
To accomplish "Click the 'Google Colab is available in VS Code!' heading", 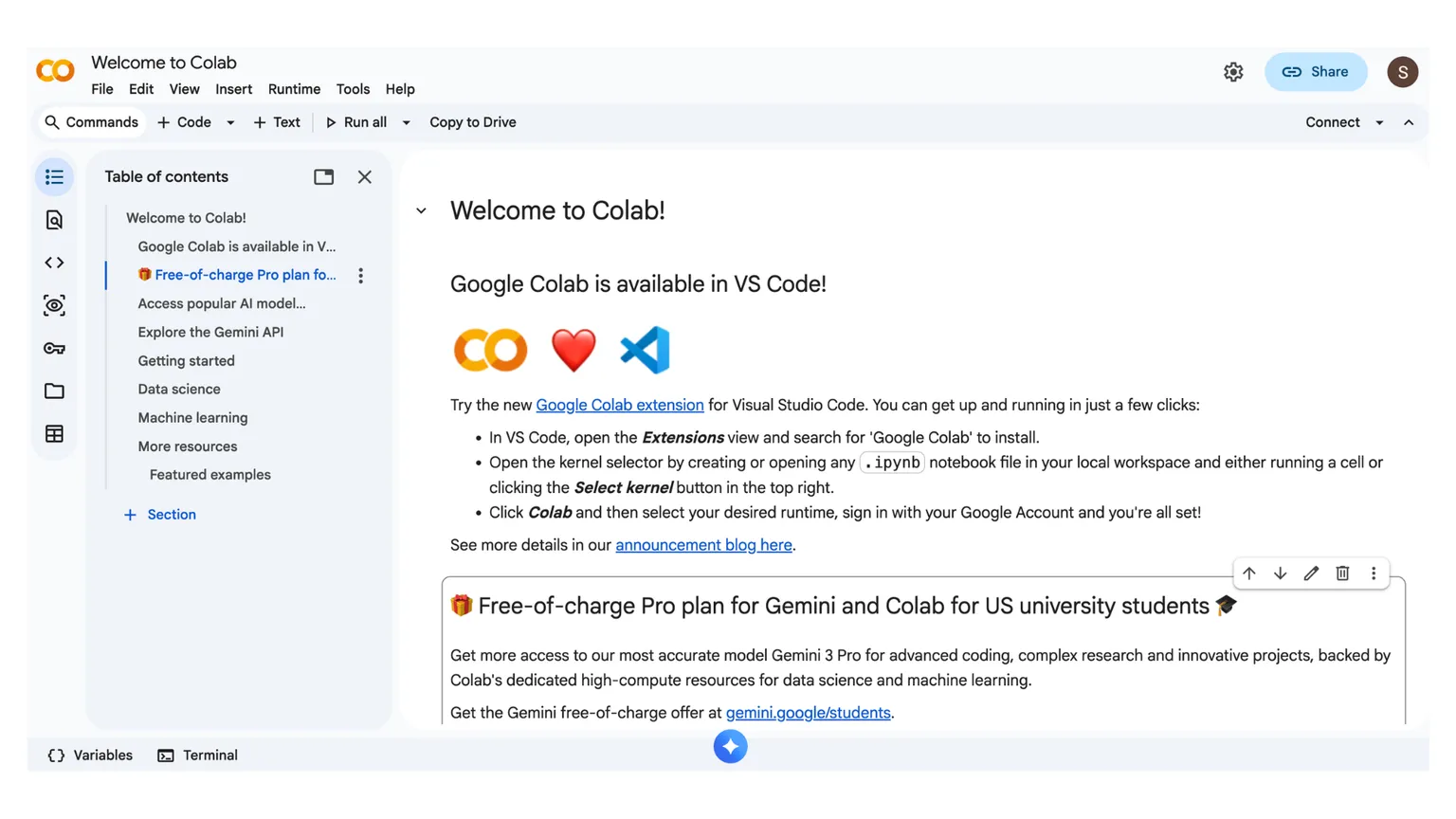I will [x=638, y=283].
